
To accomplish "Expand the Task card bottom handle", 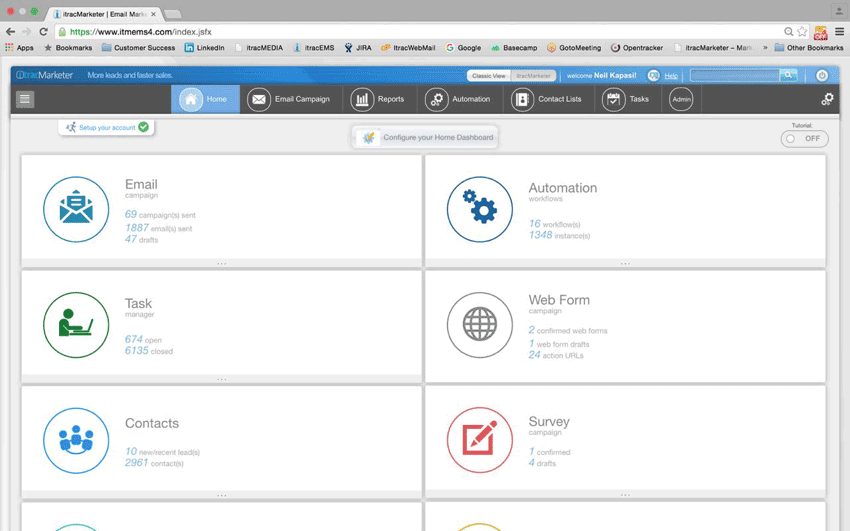I will 221,379.
